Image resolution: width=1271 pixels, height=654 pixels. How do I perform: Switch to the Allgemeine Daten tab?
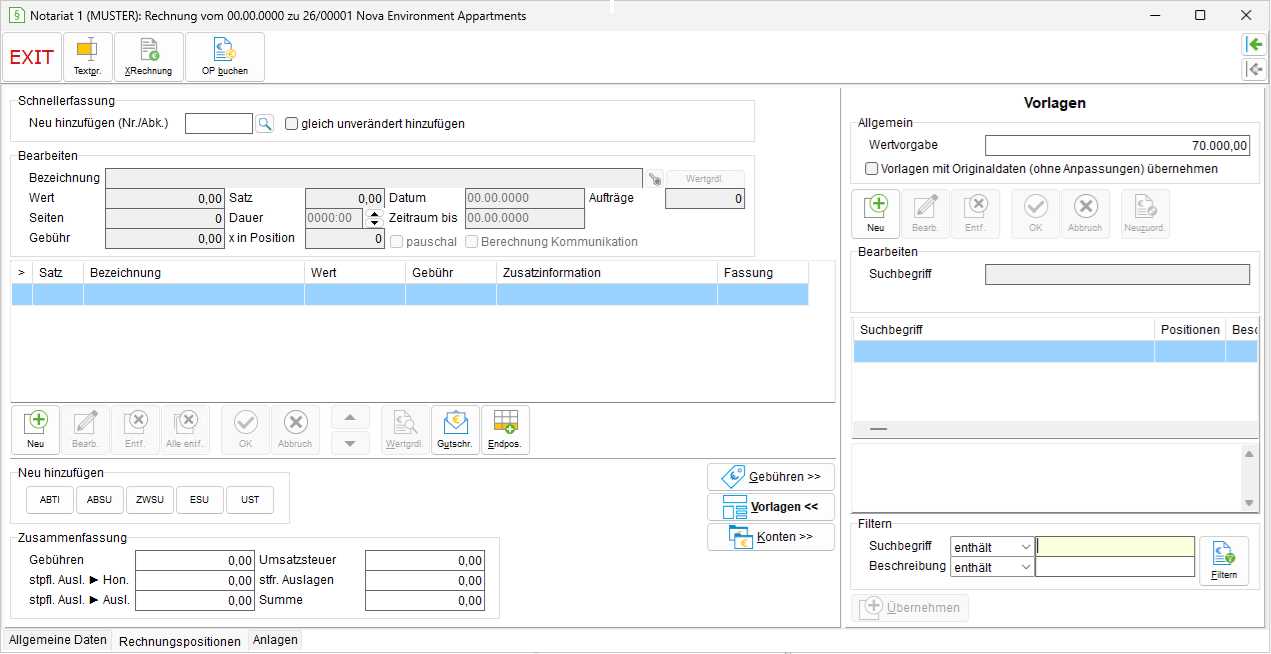point(57,640)
